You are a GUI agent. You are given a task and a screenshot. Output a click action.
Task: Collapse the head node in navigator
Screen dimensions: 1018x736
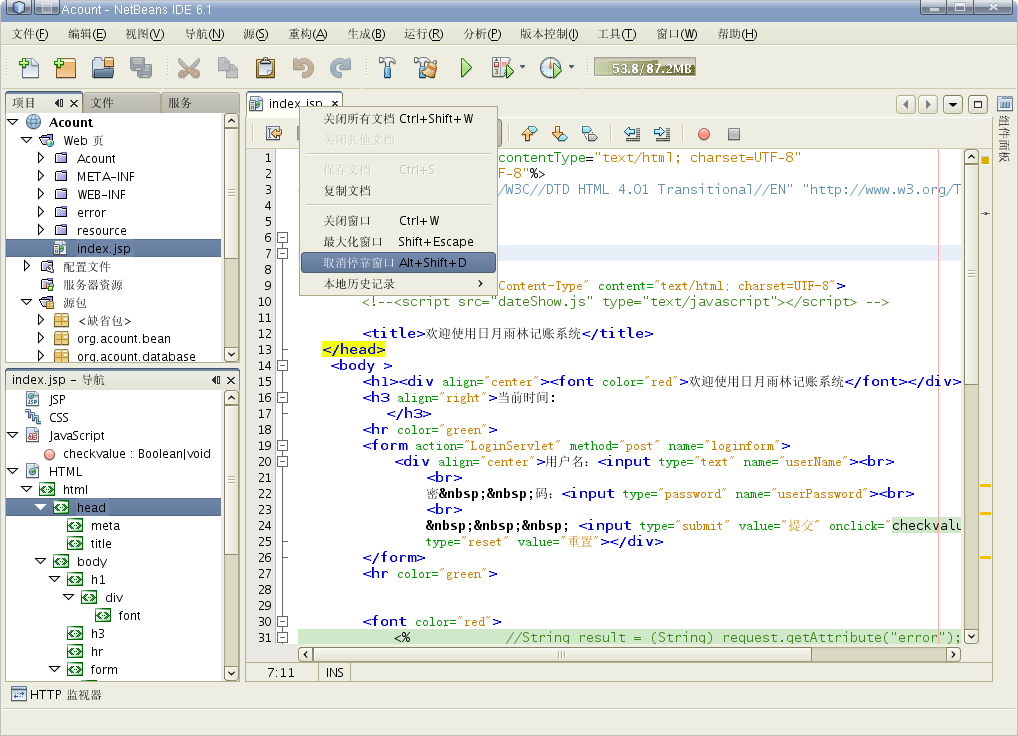click(x=41, y=507)
